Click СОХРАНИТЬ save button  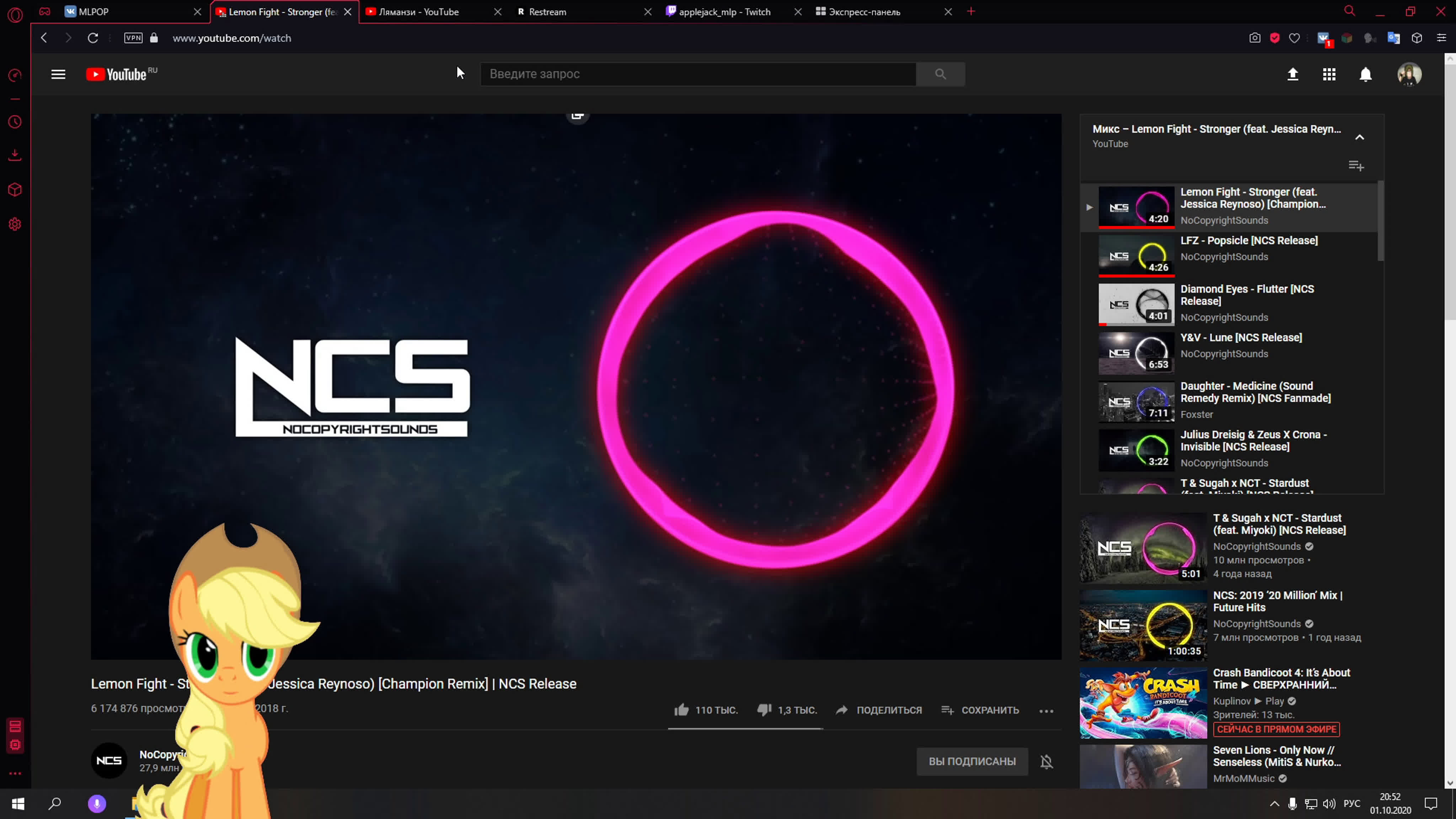pos(980,710)
